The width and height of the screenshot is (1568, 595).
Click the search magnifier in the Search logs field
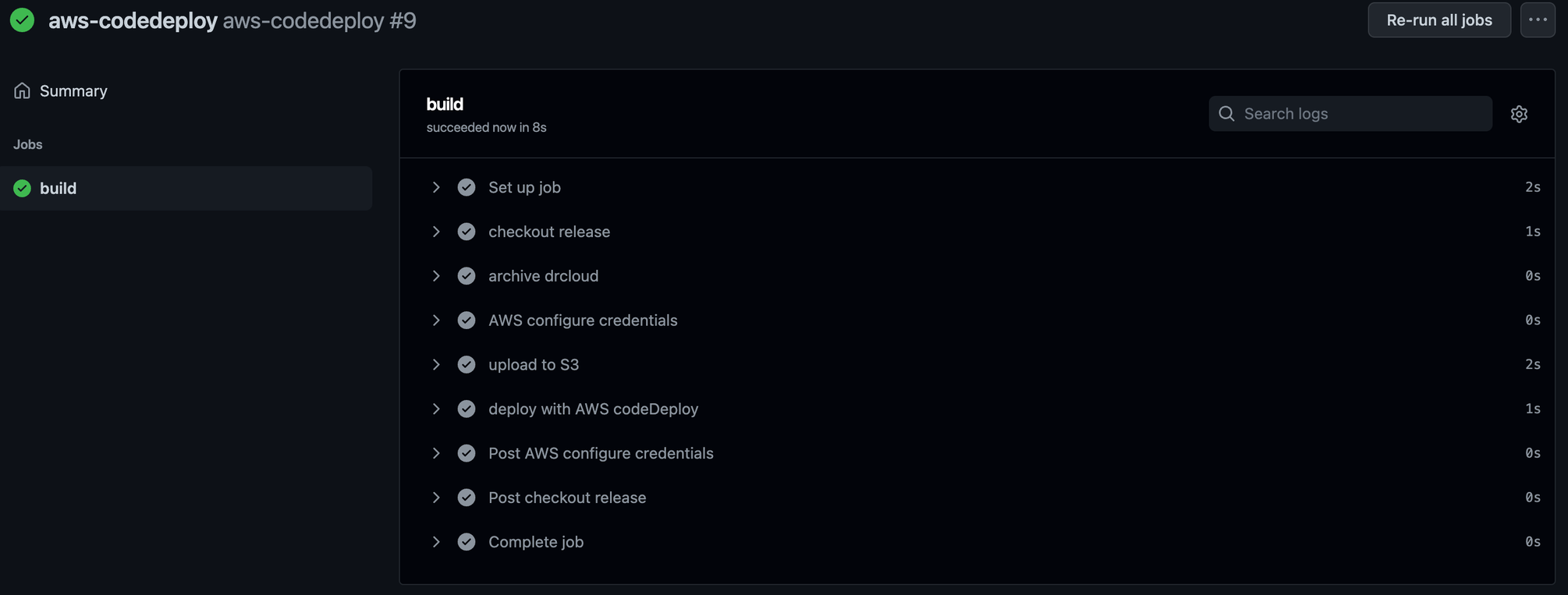point(1226,113)
